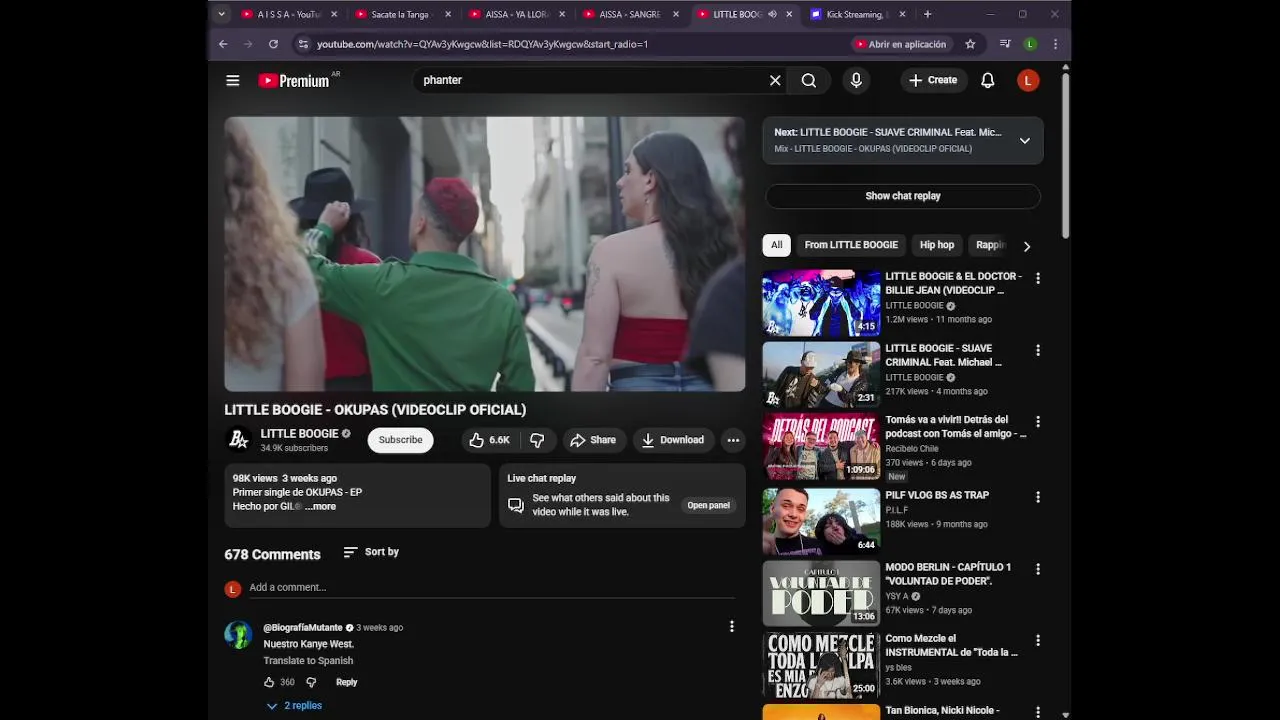
Task: Open the tab search dropdown arrow
Action: tap(222, 14)
